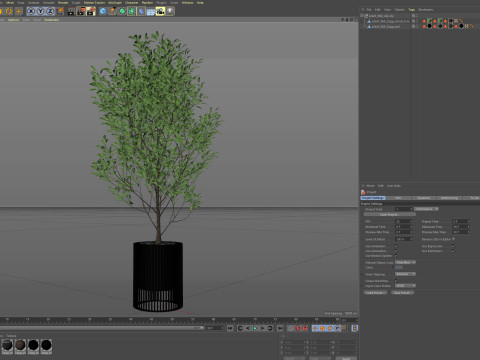
Task: Open the Window menu
Action: [187, 3]
